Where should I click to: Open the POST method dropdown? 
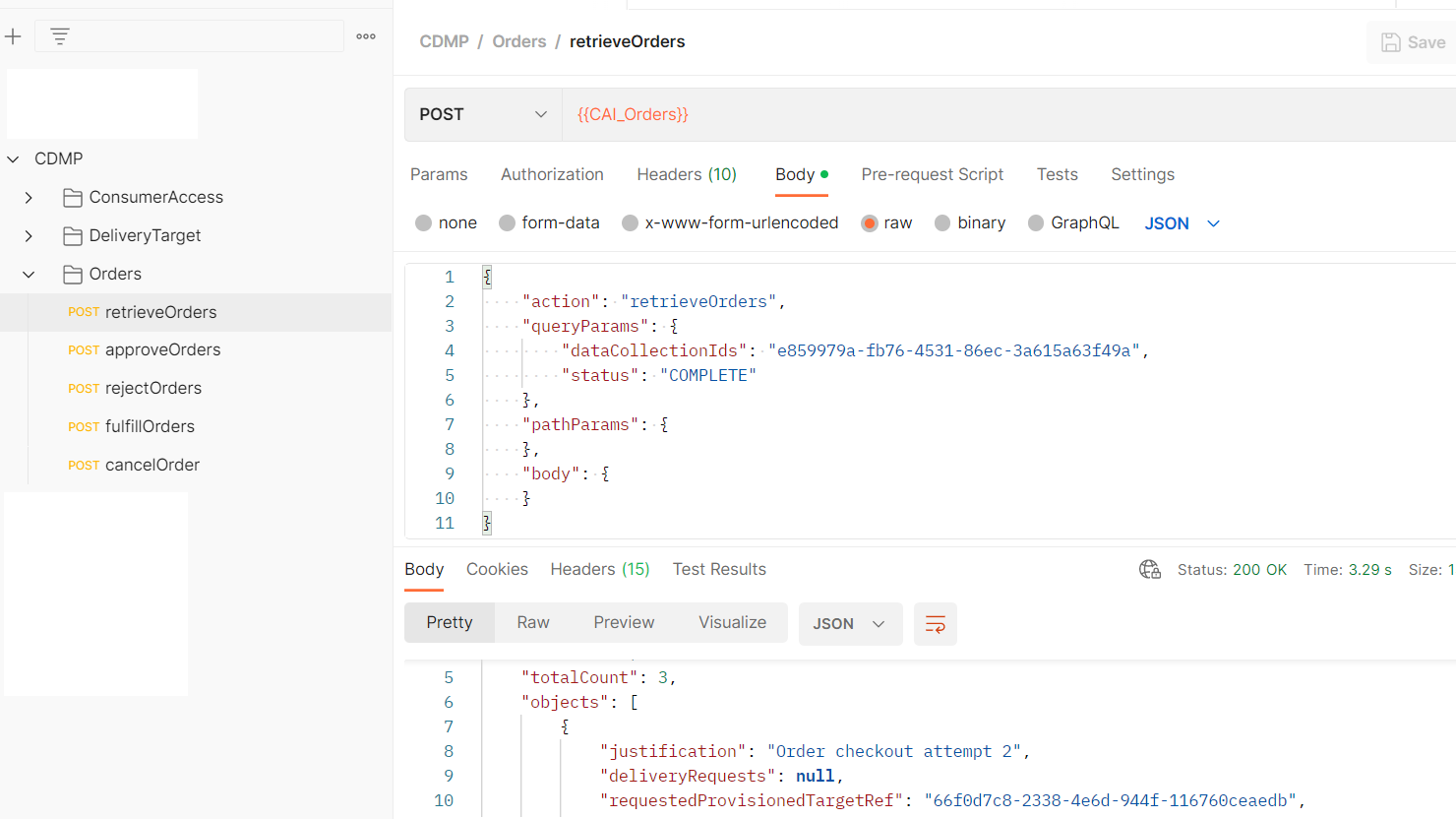tap(483, 114)
